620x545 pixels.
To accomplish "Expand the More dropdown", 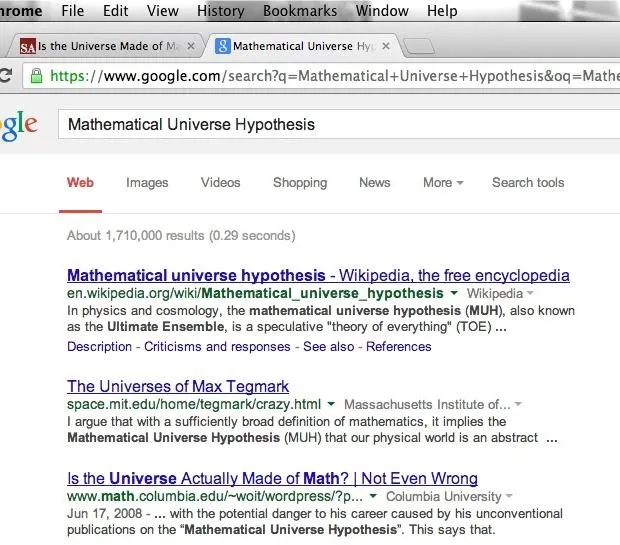I will (x=443, y=183).
